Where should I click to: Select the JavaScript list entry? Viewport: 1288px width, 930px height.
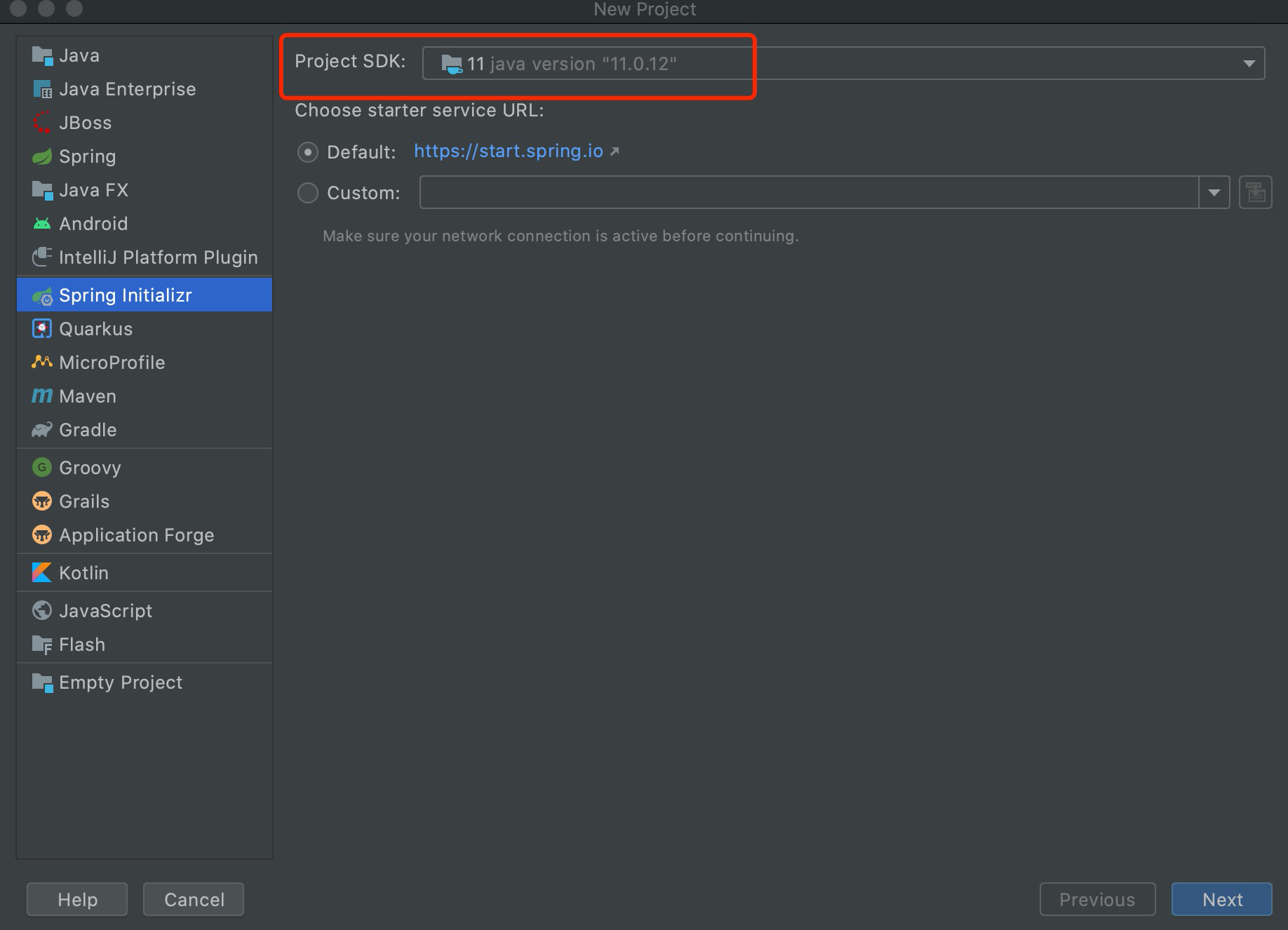[x=145, y=611]
